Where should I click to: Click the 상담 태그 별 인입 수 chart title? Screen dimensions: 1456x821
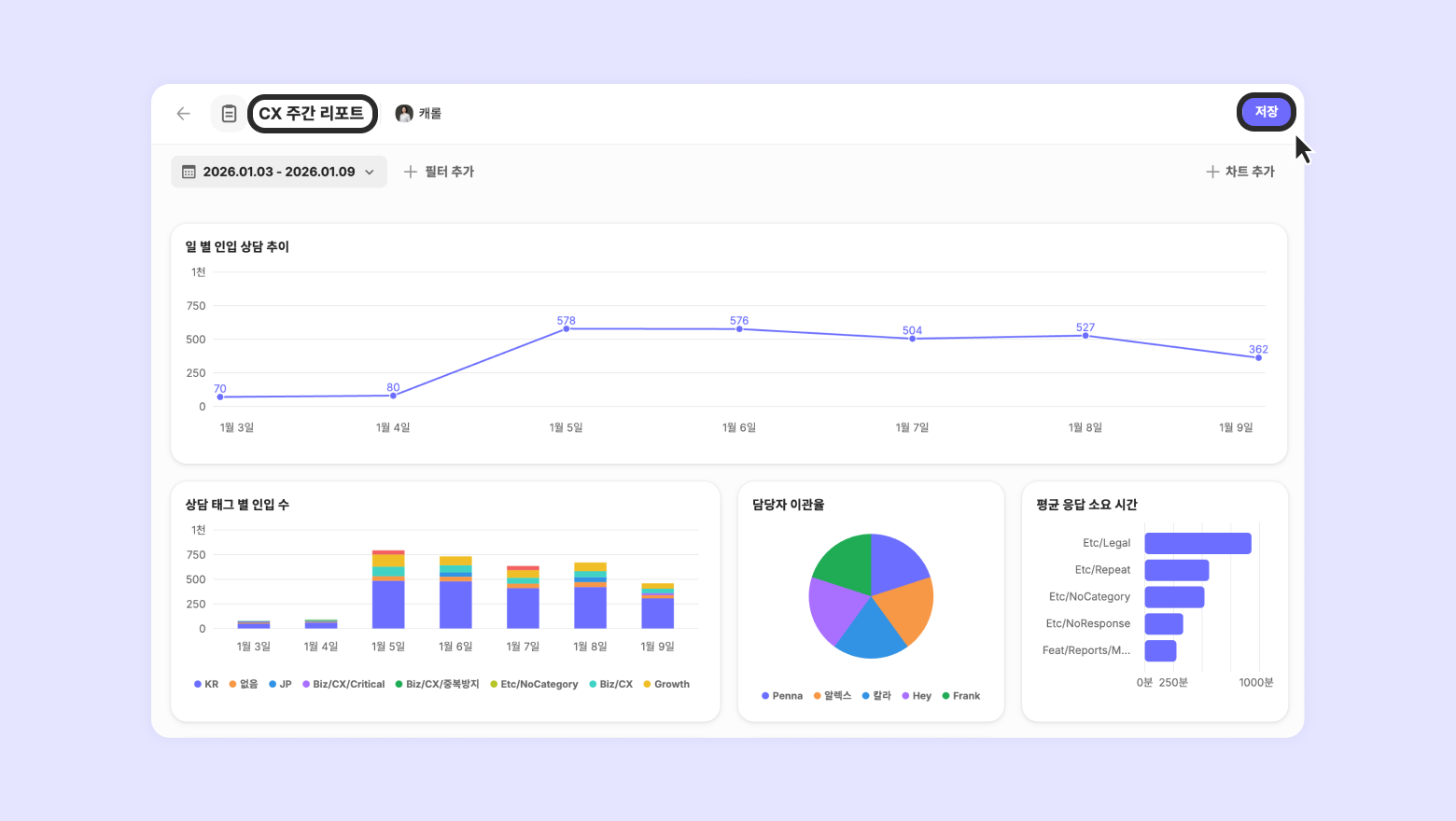tap(237, 504)
